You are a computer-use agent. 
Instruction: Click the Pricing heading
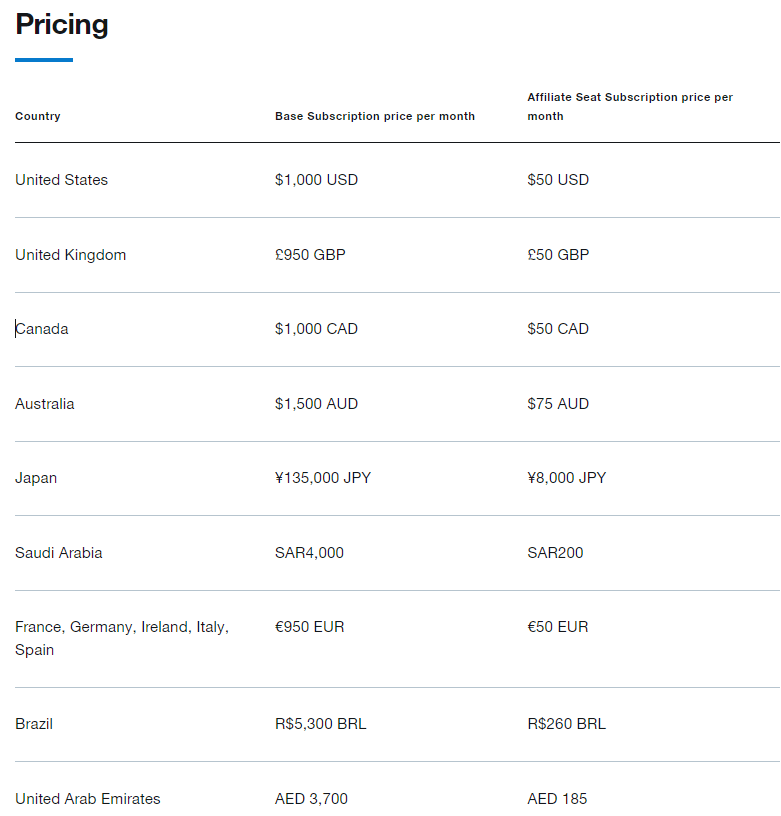[x=62, y=25]
